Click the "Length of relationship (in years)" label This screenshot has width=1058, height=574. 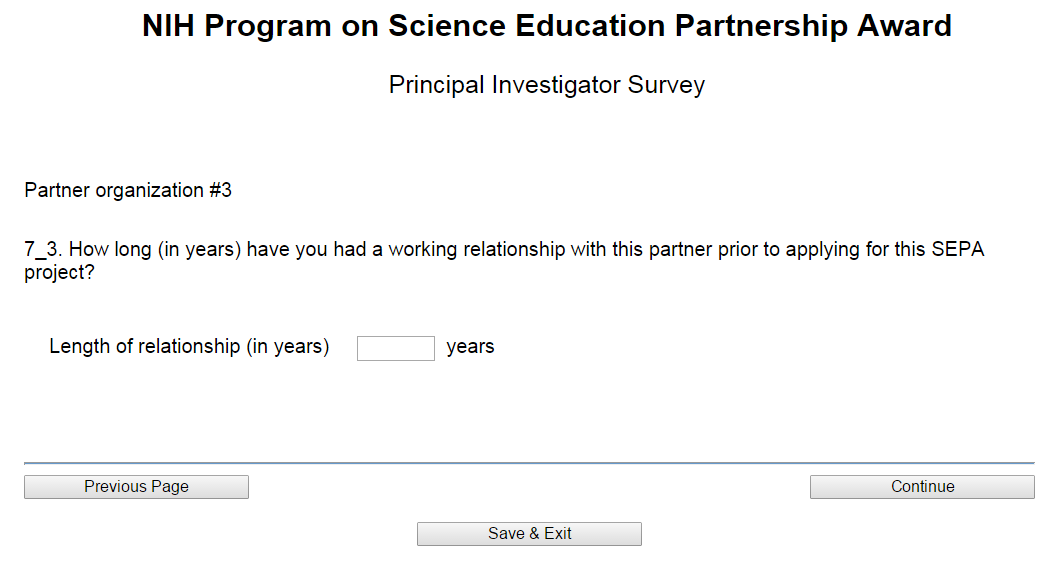point(189,347)
